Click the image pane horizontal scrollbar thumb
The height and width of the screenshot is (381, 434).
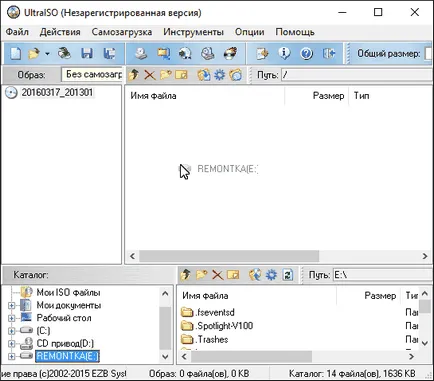click(x=229, y=256)
